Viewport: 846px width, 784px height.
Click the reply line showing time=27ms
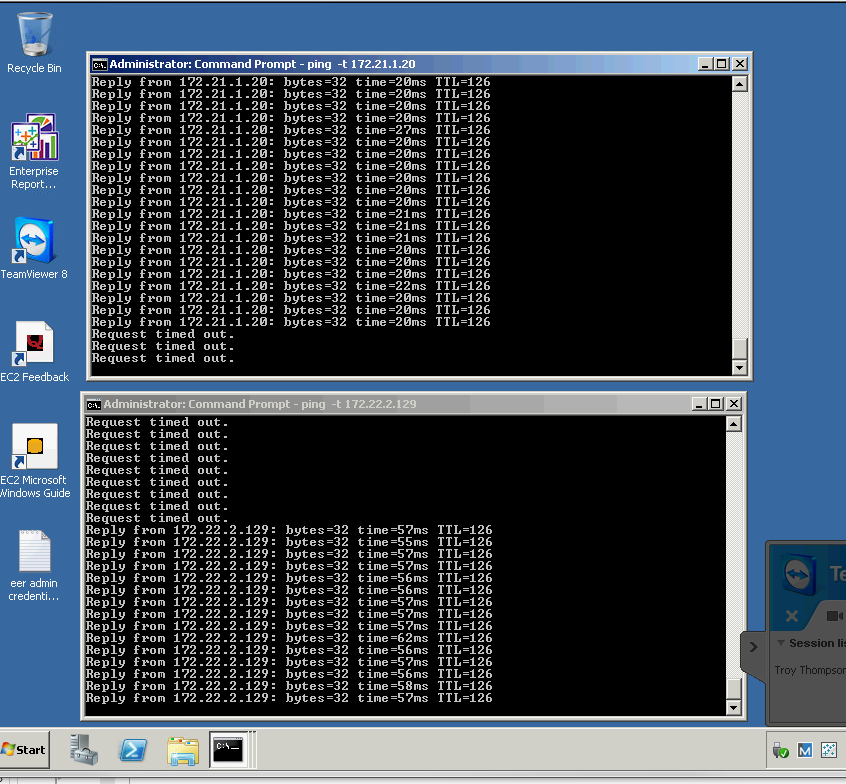coord(291,130)
